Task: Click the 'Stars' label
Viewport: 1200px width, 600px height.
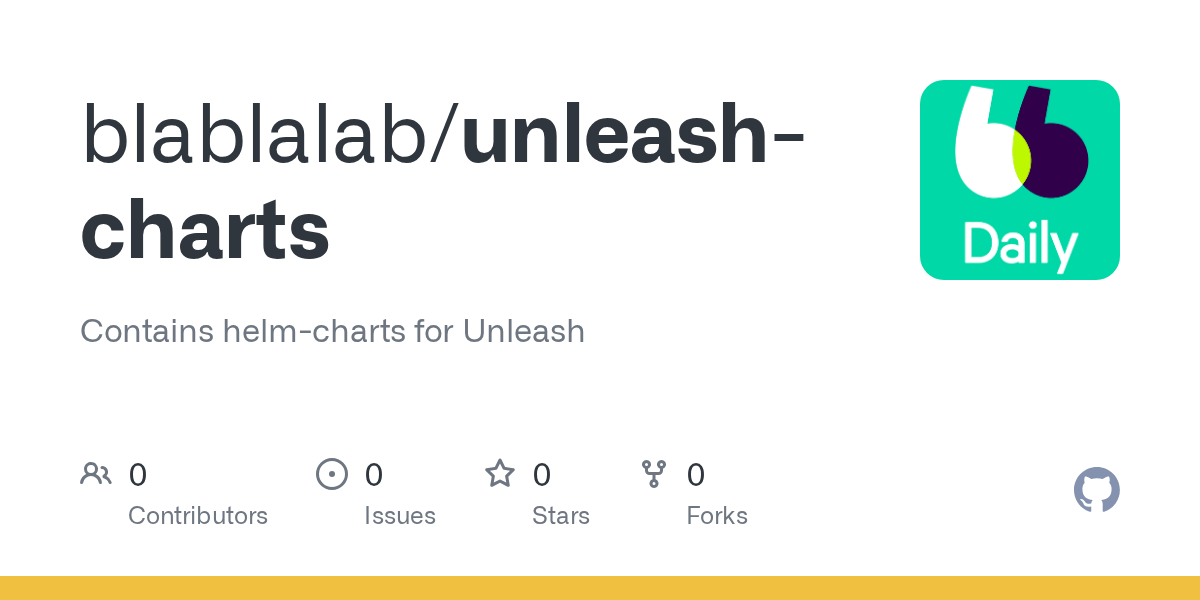Action: (x=561, y=516)
